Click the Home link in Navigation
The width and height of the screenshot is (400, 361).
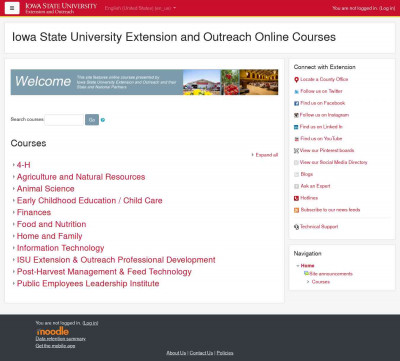[307, 266]
